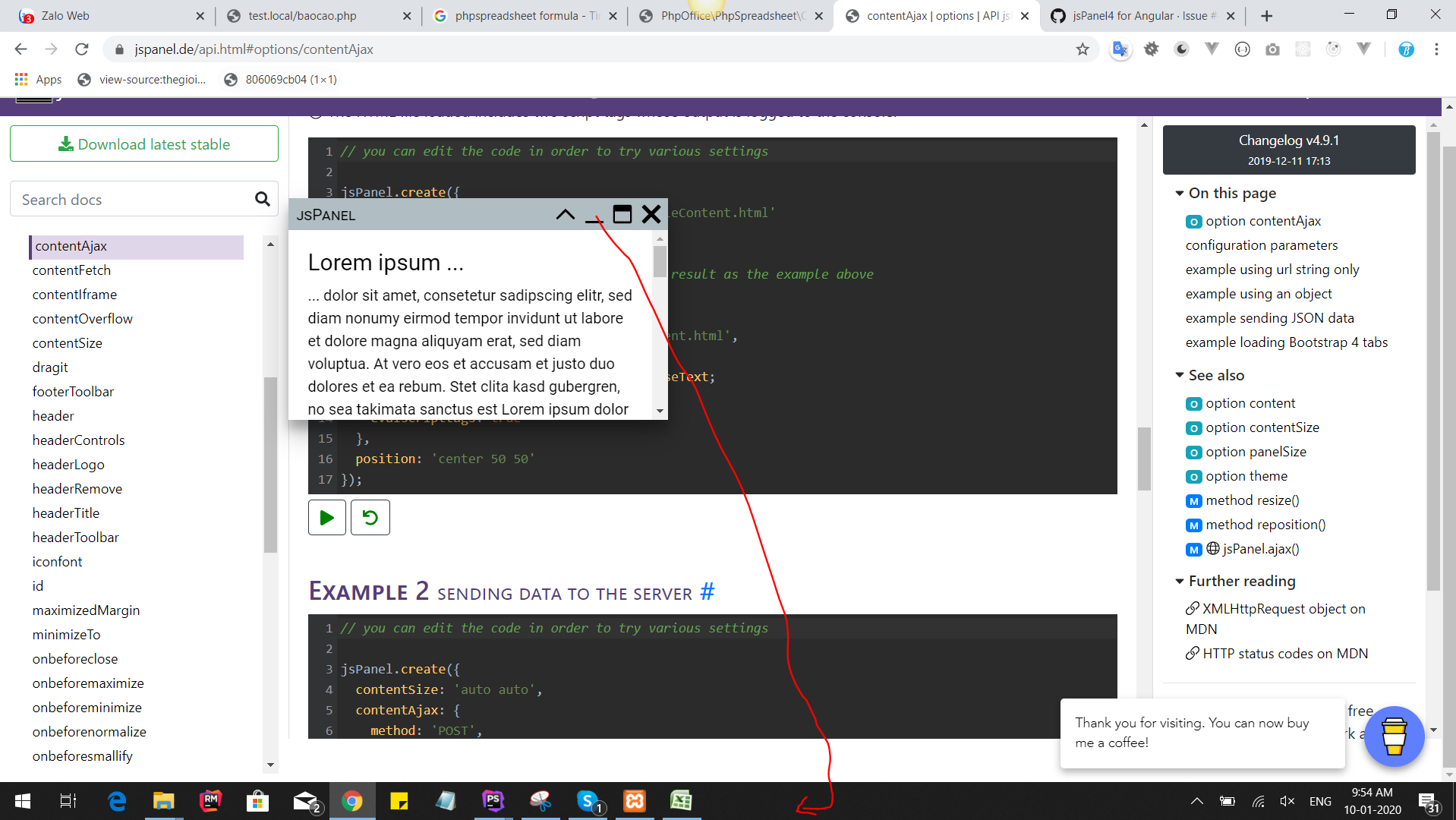Reset the editable code example
The image size is (1456, 820).
tap(370, 517)
